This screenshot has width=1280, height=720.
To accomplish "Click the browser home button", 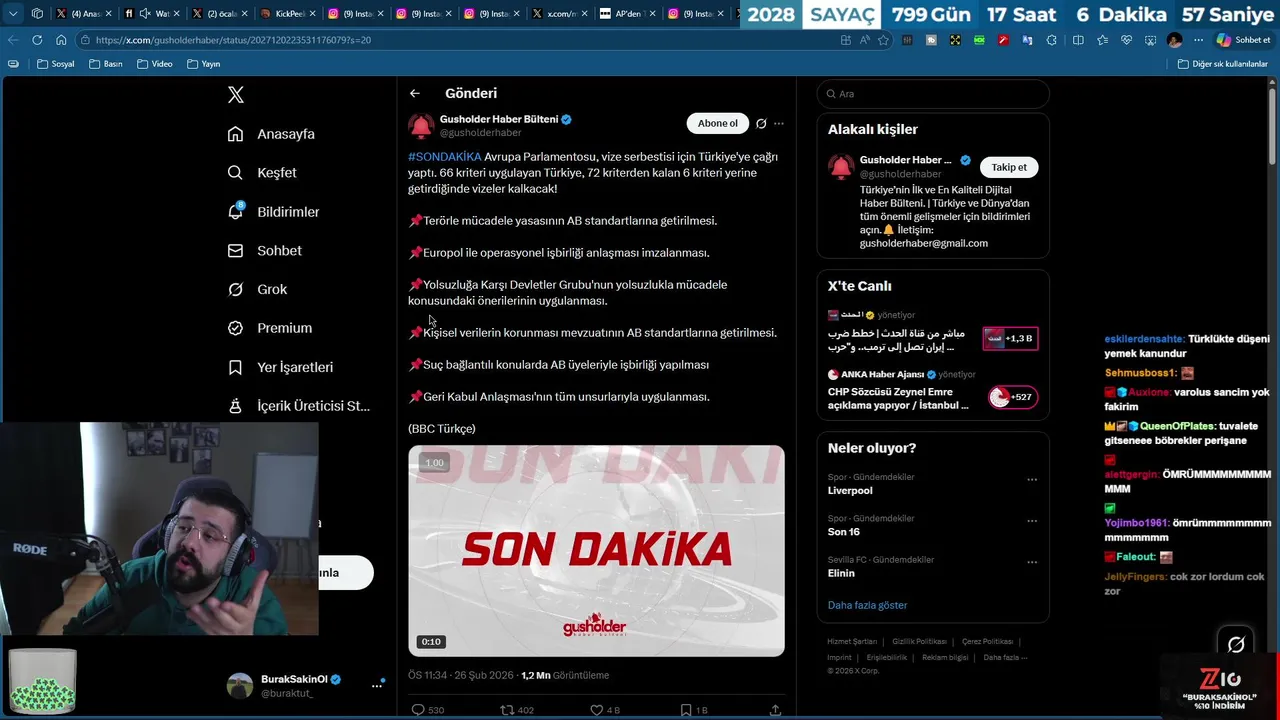I will tap(61, 40).
